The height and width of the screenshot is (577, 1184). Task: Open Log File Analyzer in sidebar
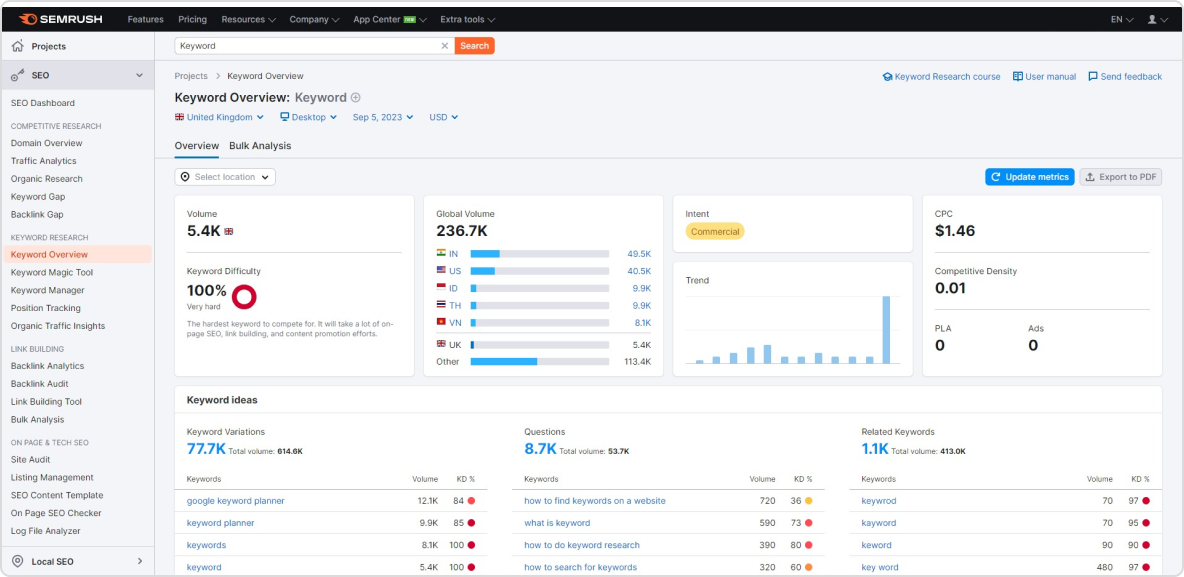pos(45,531)
